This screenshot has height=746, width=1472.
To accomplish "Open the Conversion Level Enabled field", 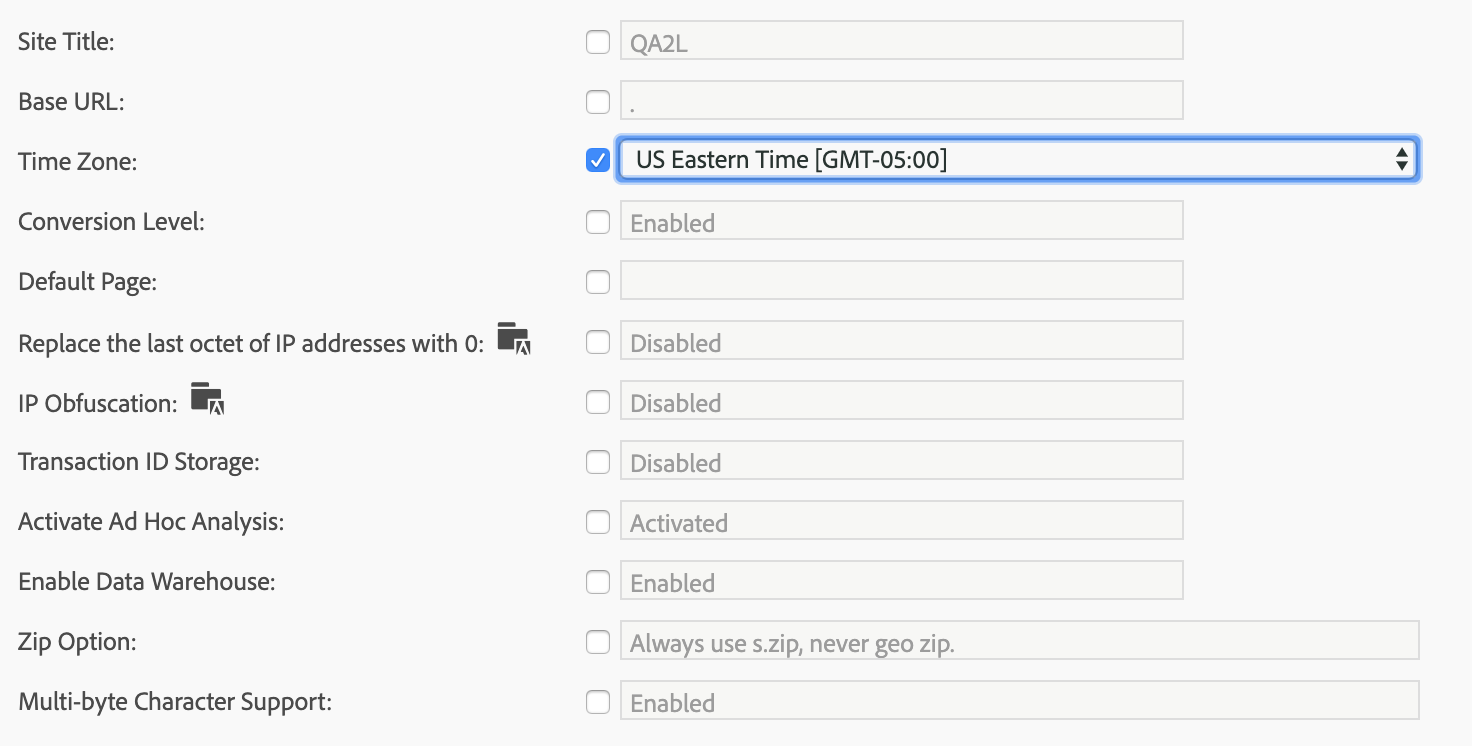I will coord(902,220).
